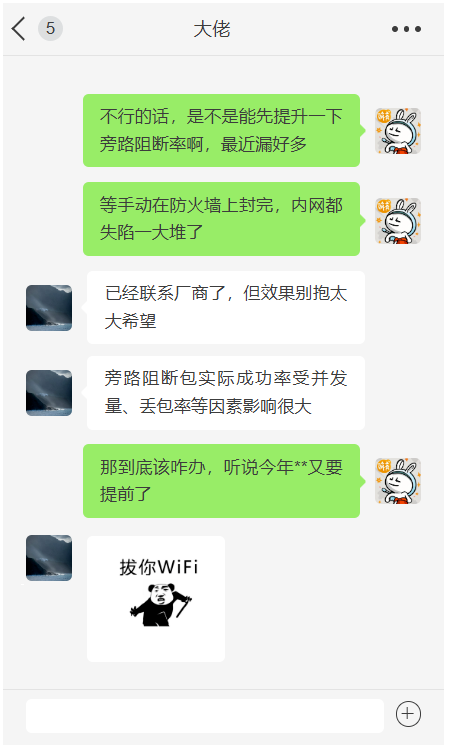Select green bubble 等手动在防火墙上封完
Viewport: 449px width, 747px height.
coord(221,219)
